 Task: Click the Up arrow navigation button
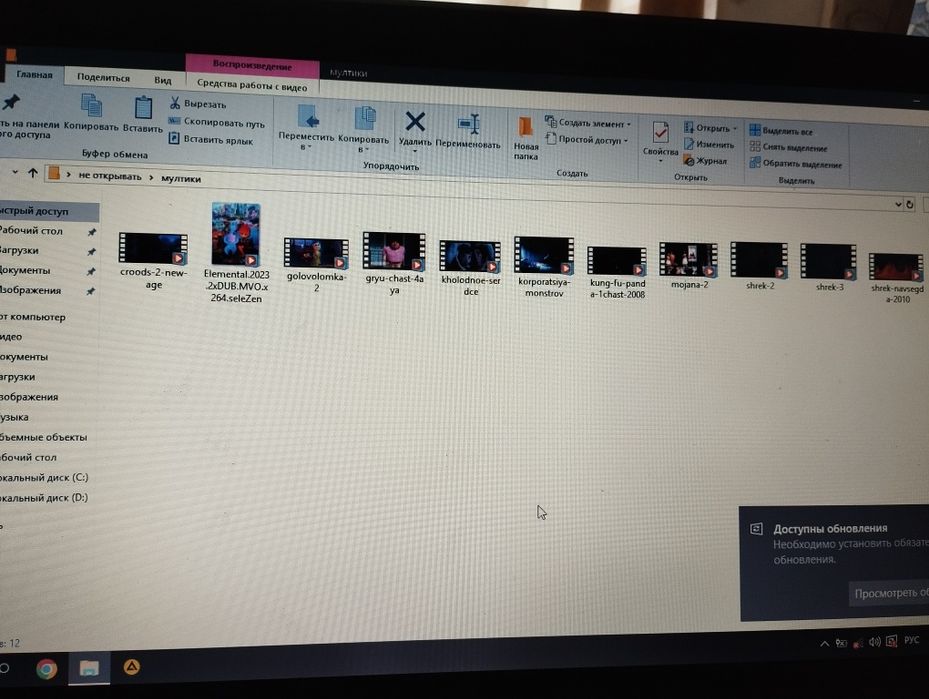pos(33,173)
